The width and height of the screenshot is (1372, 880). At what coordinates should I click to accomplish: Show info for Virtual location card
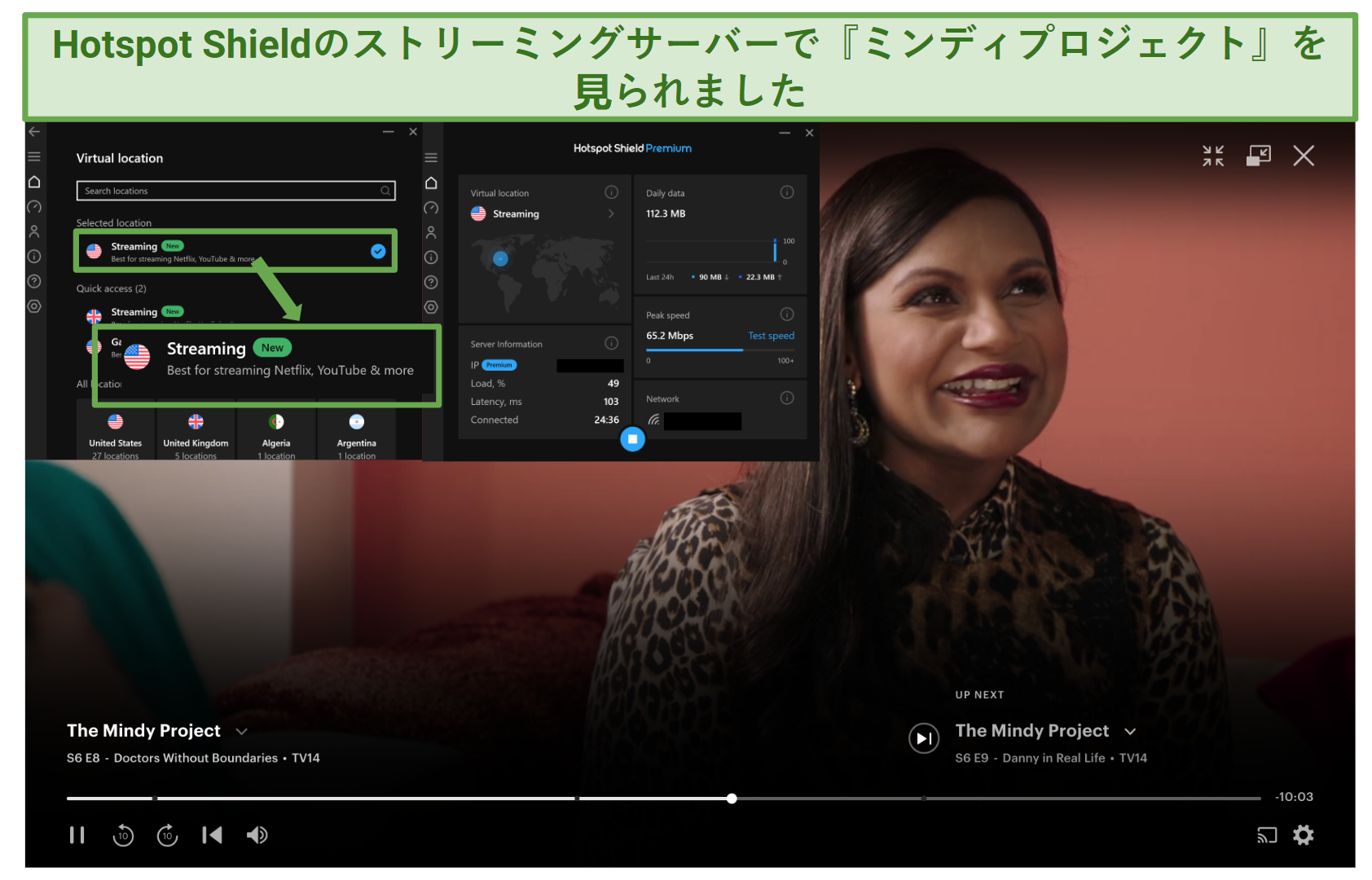tap(611, 192)
